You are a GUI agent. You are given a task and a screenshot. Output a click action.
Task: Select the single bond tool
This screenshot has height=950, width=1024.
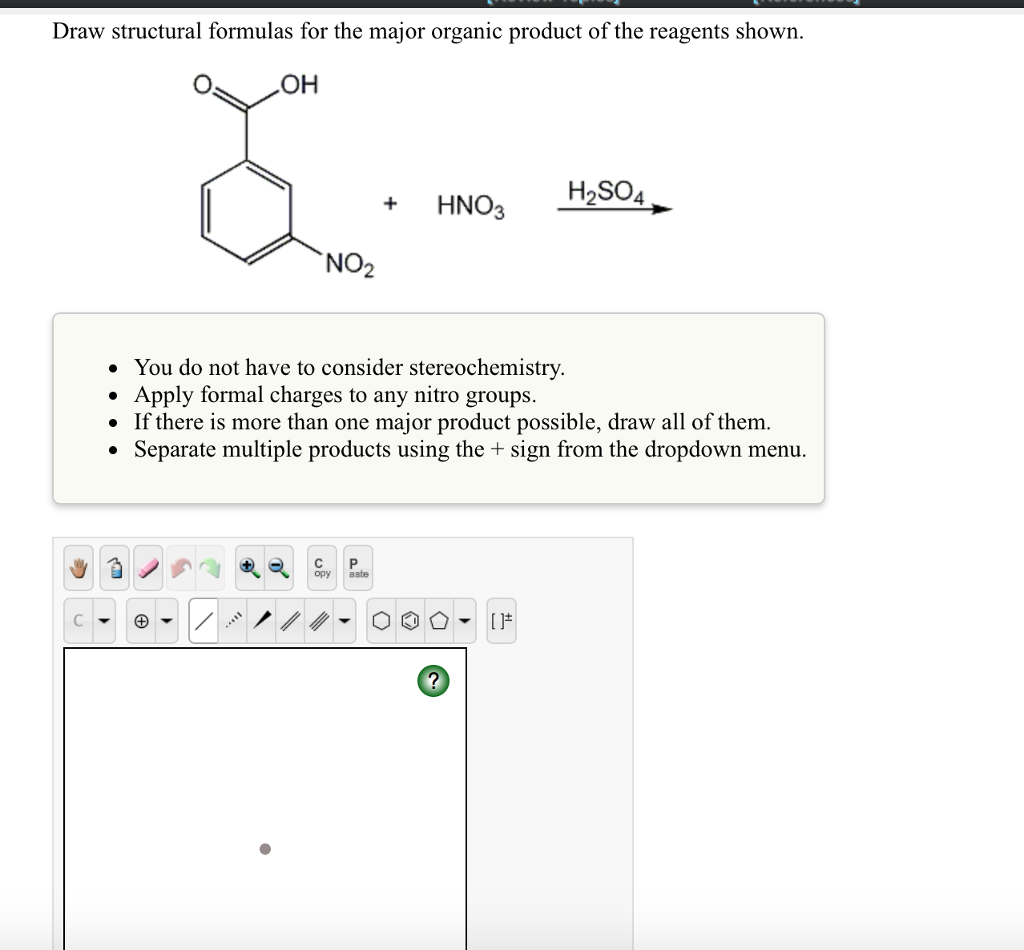pyautogui.click(x=203, y=618)
